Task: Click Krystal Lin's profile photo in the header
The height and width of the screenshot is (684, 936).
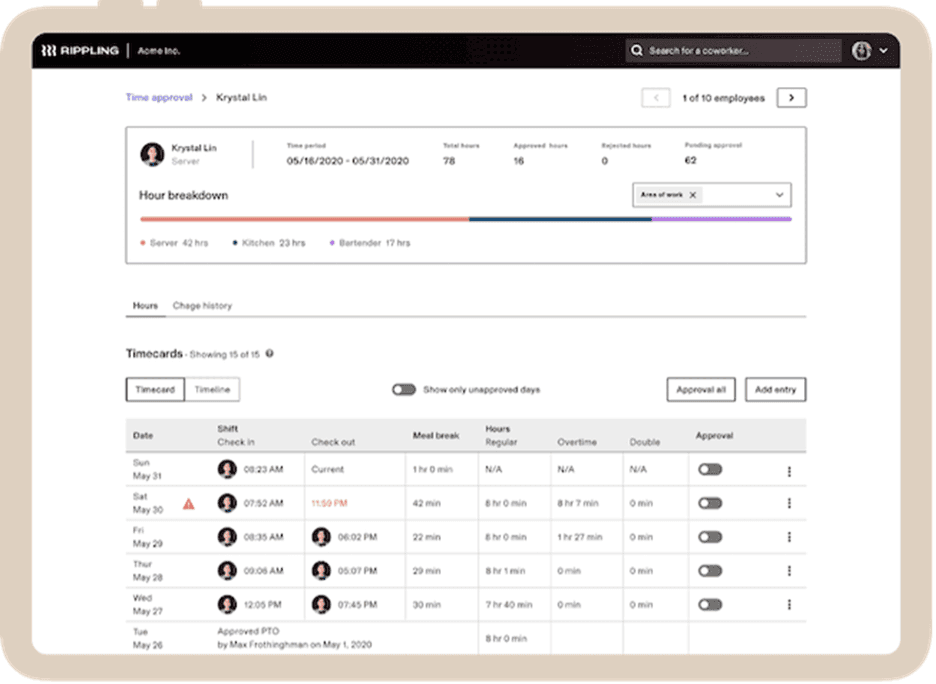Action: (x=153, y=154)
